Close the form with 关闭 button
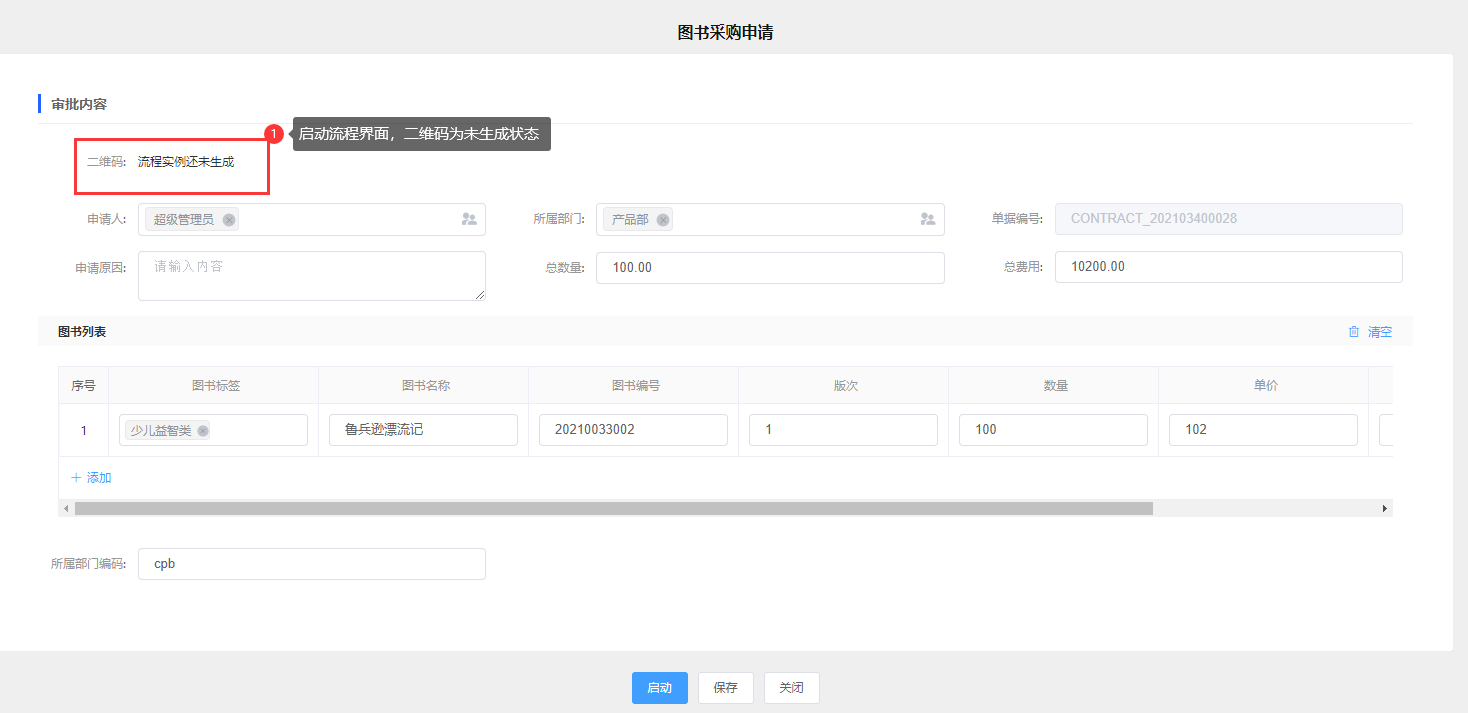Screen dimensions: 1468x713 (x=791, y=688)
